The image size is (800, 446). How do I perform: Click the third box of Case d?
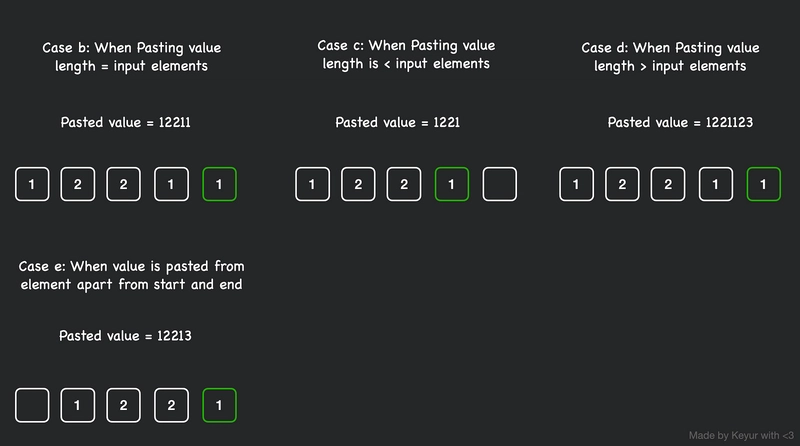click(668, 184)
